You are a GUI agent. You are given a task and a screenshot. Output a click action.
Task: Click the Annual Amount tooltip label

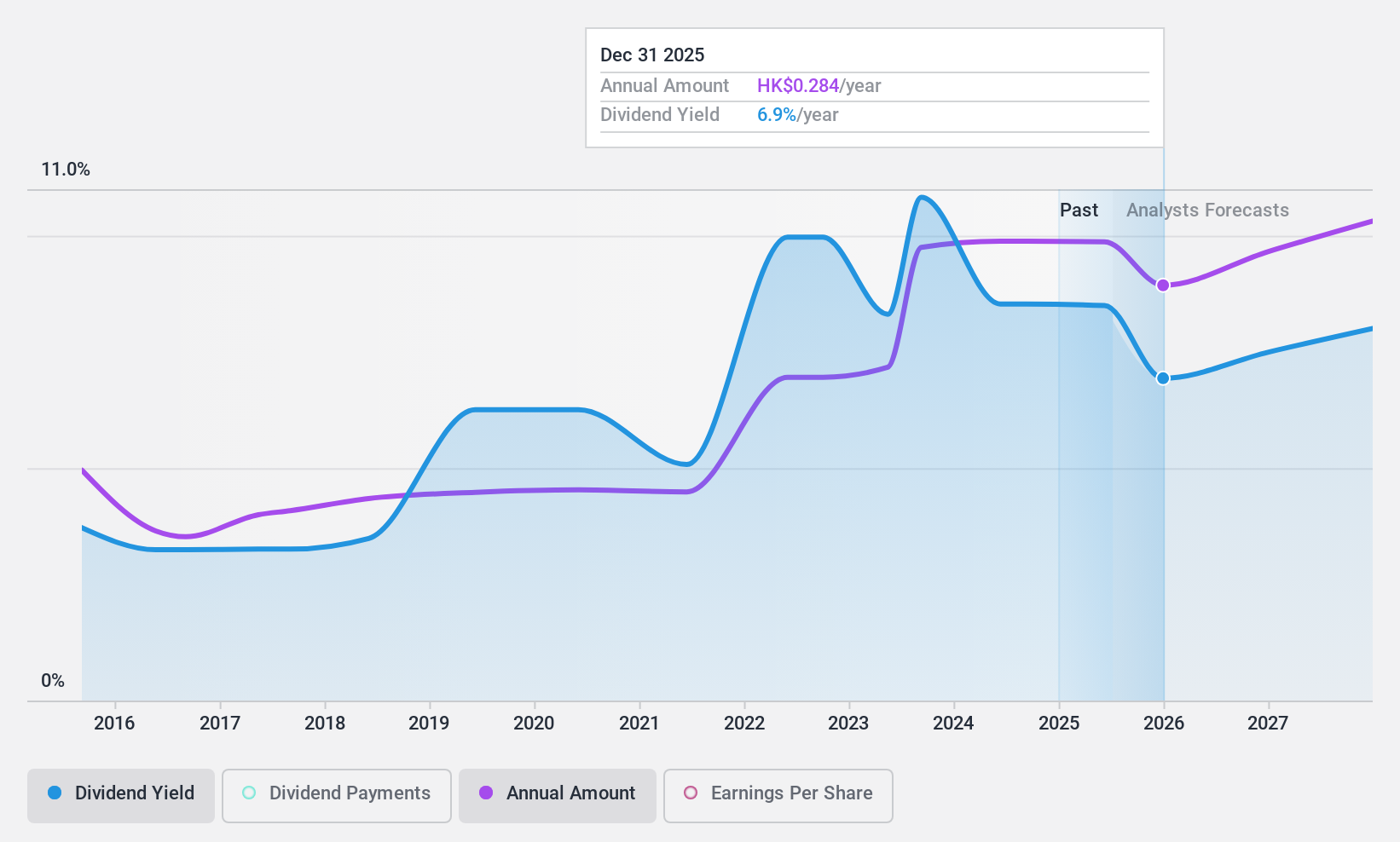(x=664, y=86)
